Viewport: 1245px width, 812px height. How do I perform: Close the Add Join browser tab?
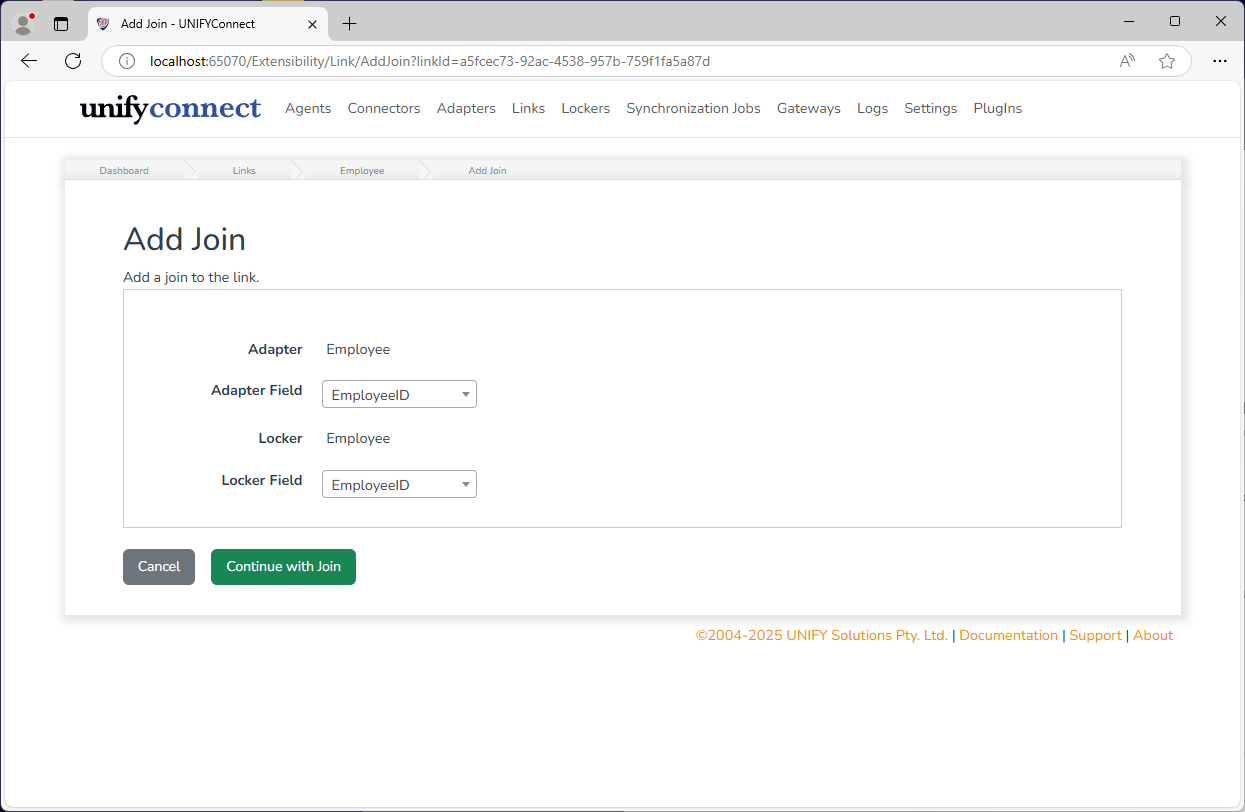point(313,23)
